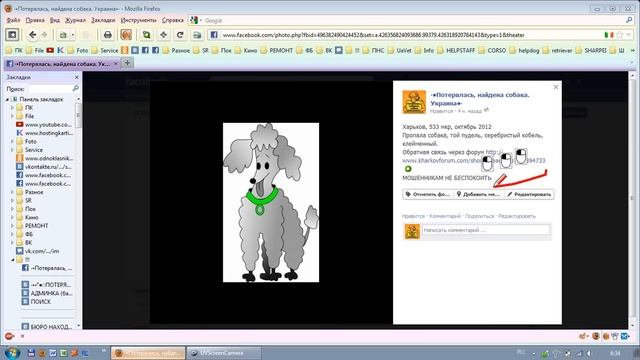Open the K bookmark icon in bookmarks toolbar
This screenshot has width=640, height=360.
60,50
